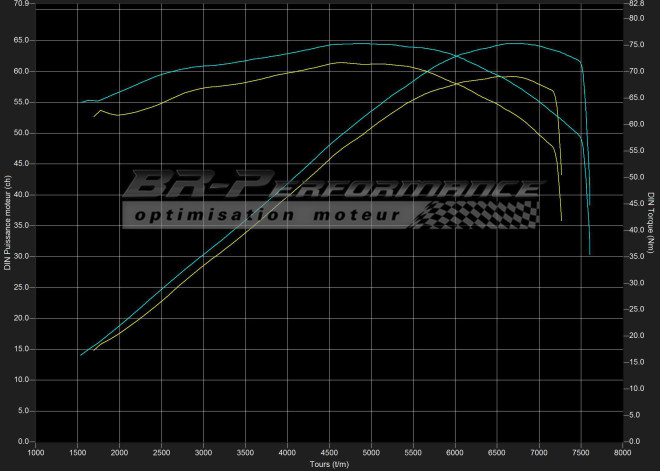Screen dimensions: 660x471
Task: Click the 0.0 label on right torque axis
Action: tap(635, 441)
